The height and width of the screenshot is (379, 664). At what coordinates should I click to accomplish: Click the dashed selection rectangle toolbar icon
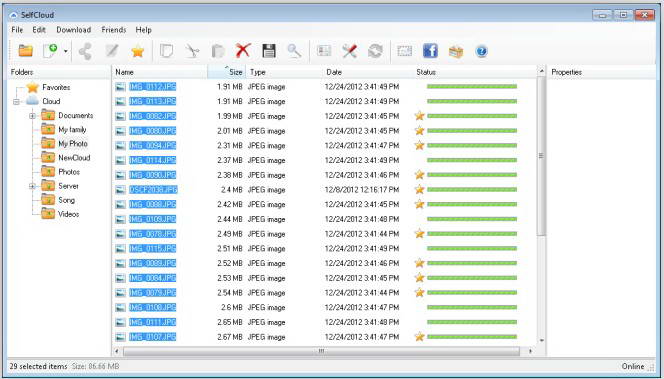click(x=405, y=51)
